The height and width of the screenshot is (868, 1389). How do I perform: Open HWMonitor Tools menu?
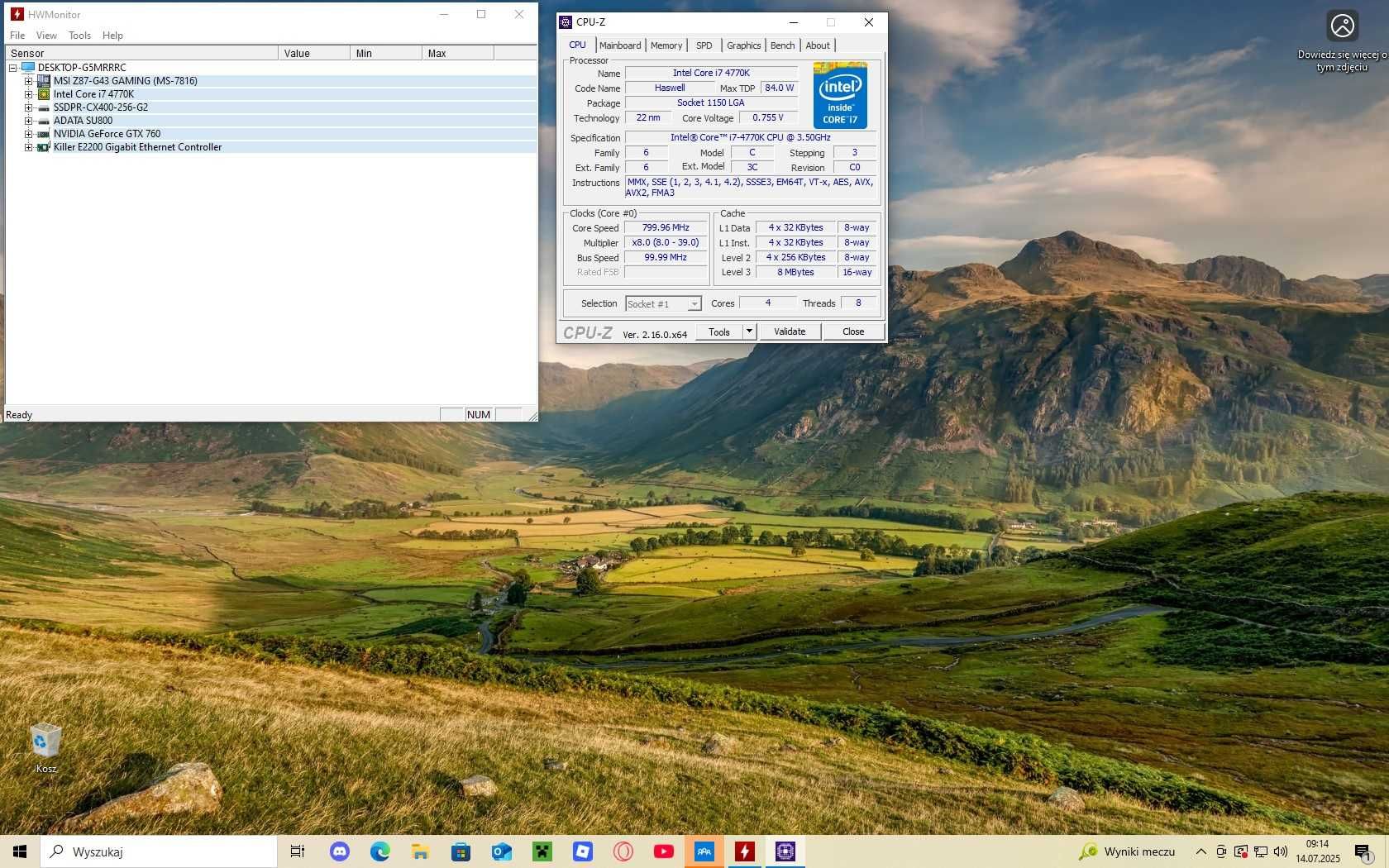coord(79,36)
